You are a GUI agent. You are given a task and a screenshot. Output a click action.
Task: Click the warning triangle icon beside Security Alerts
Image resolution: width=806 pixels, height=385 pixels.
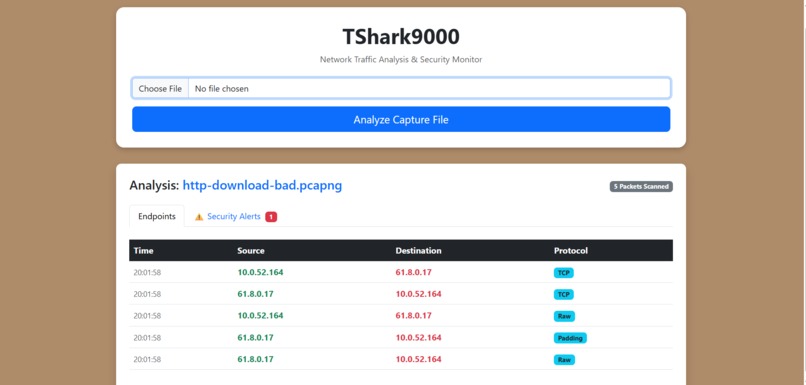(199, 217)
